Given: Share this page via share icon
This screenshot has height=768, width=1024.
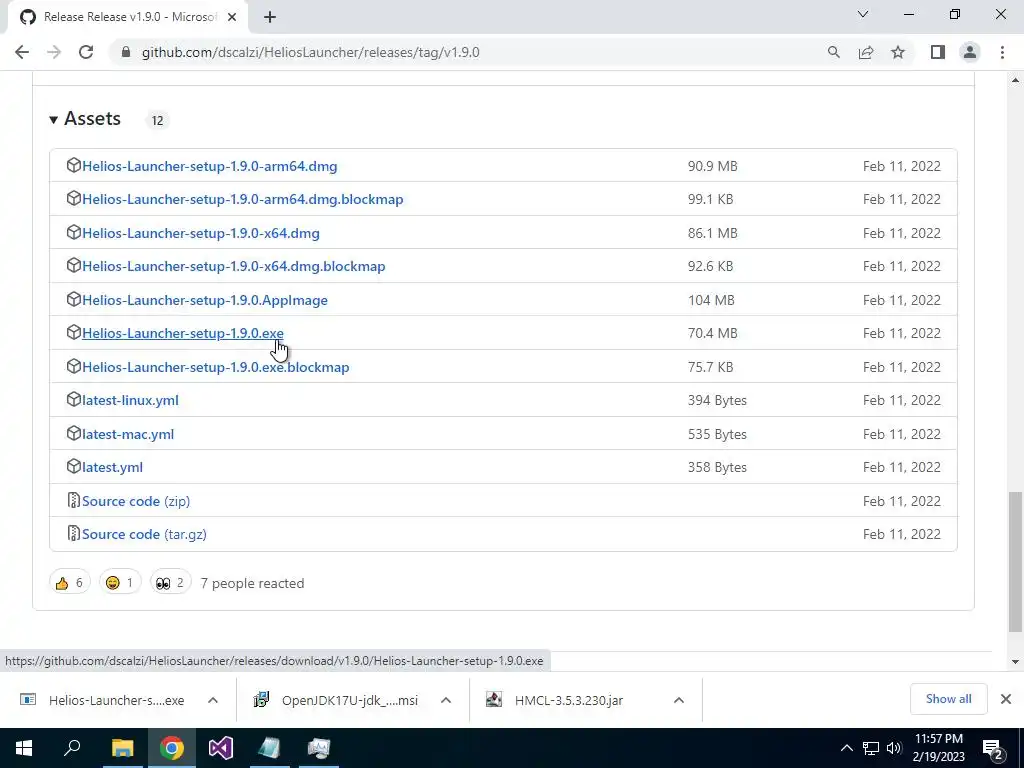Looking at the screenshot, I should pyautogui.click(x=866, y=52).
